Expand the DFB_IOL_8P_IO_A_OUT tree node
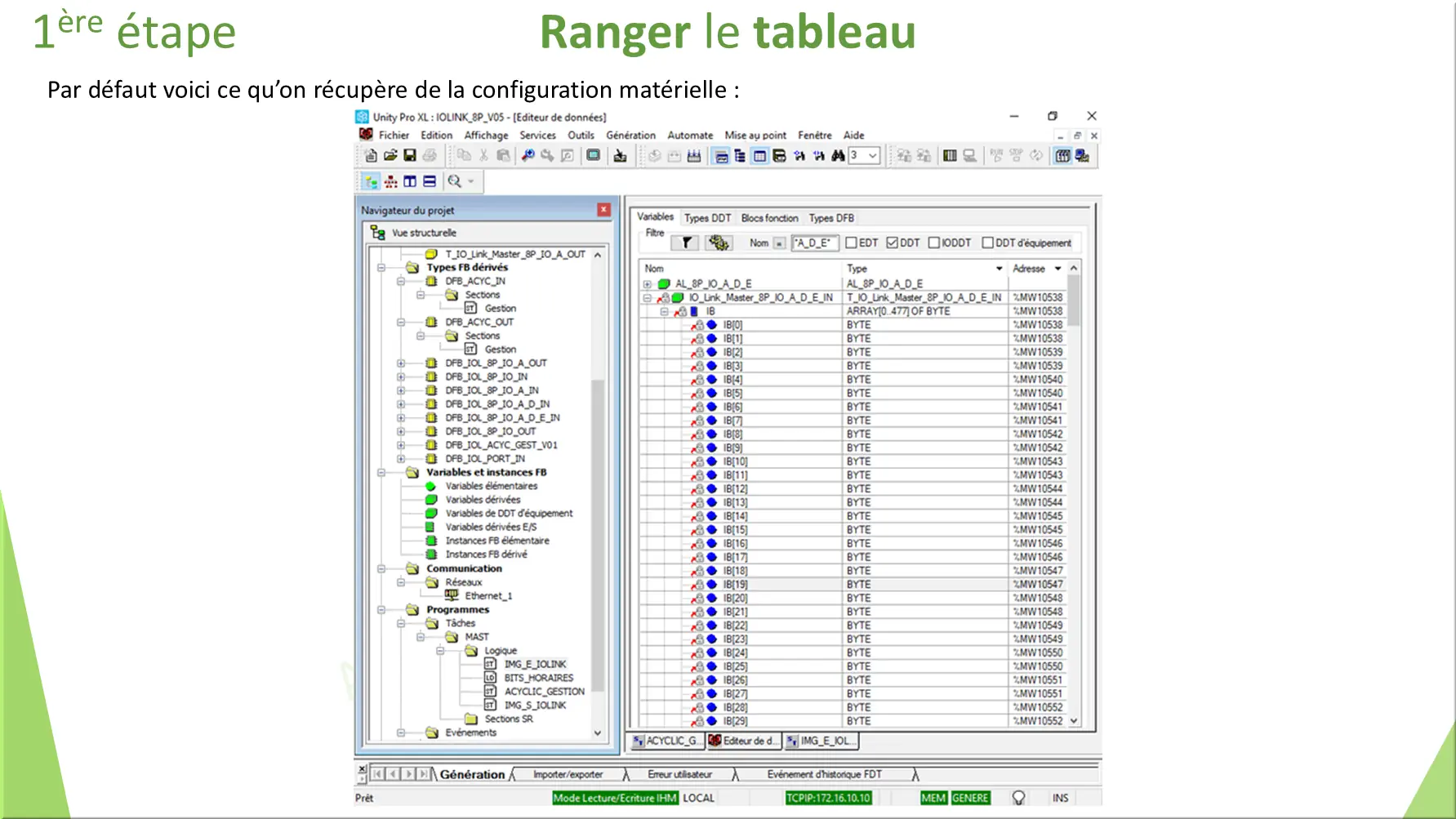The height and width of the screenshot is (819, 1456). coord(401,363)
